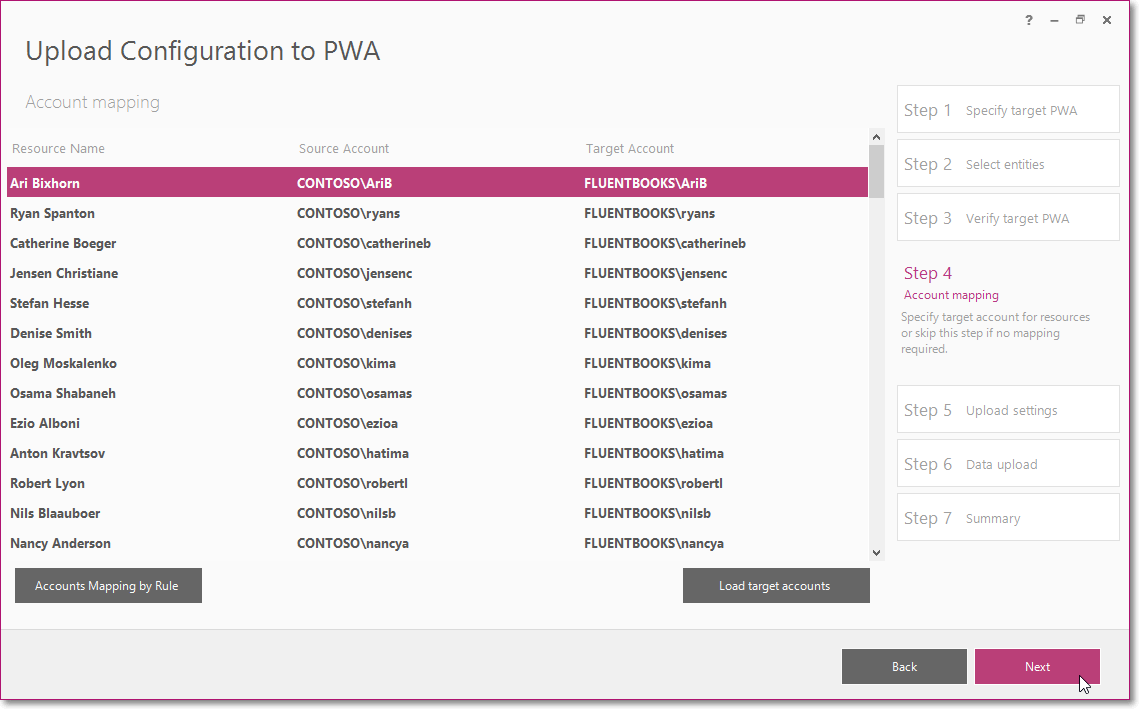The height and width of the screenshot is (709, 1139).
Task: Edit target account FLUENTBOOKS\ezioa
Action: coord(649,423)
